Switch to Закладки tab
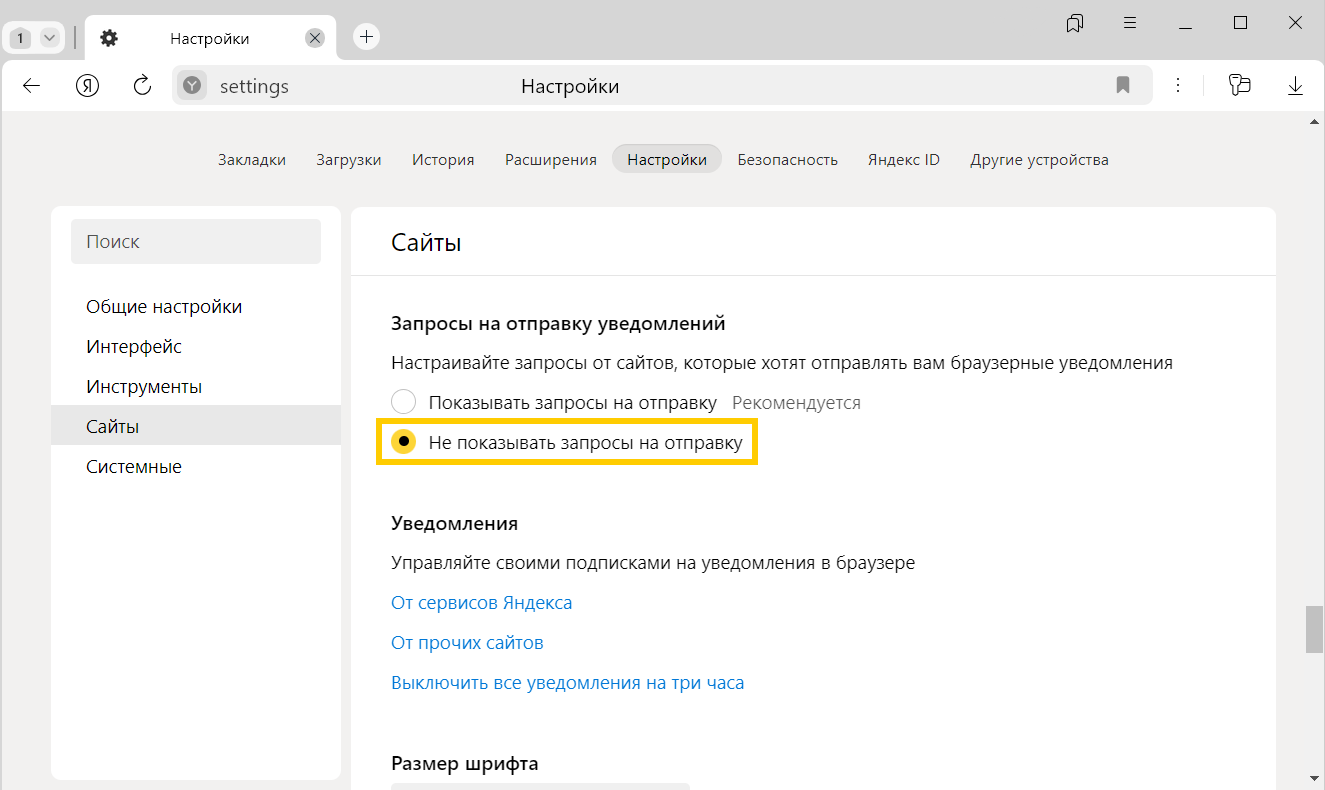This screenshot has width=1325, height=790. pos(252,160)
